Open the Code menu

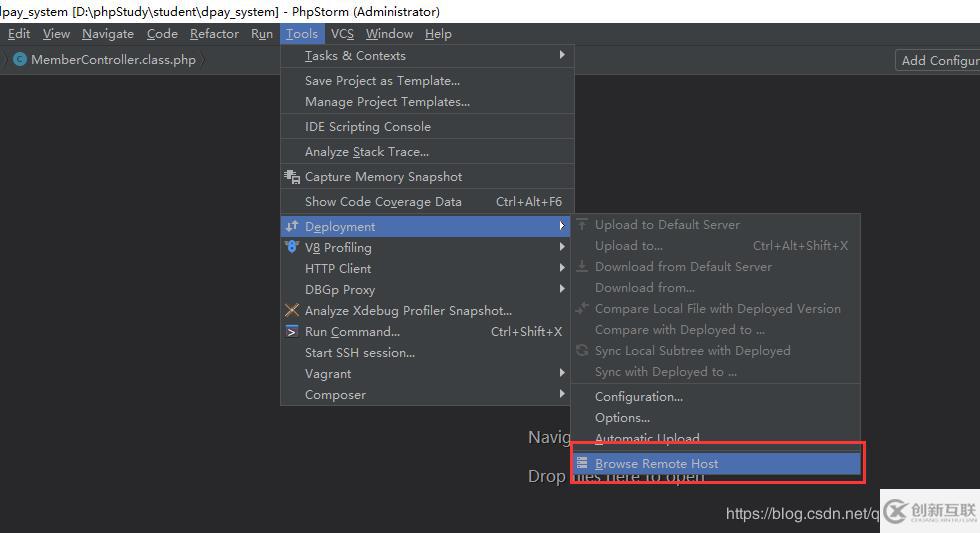click(x=162, y=34)
